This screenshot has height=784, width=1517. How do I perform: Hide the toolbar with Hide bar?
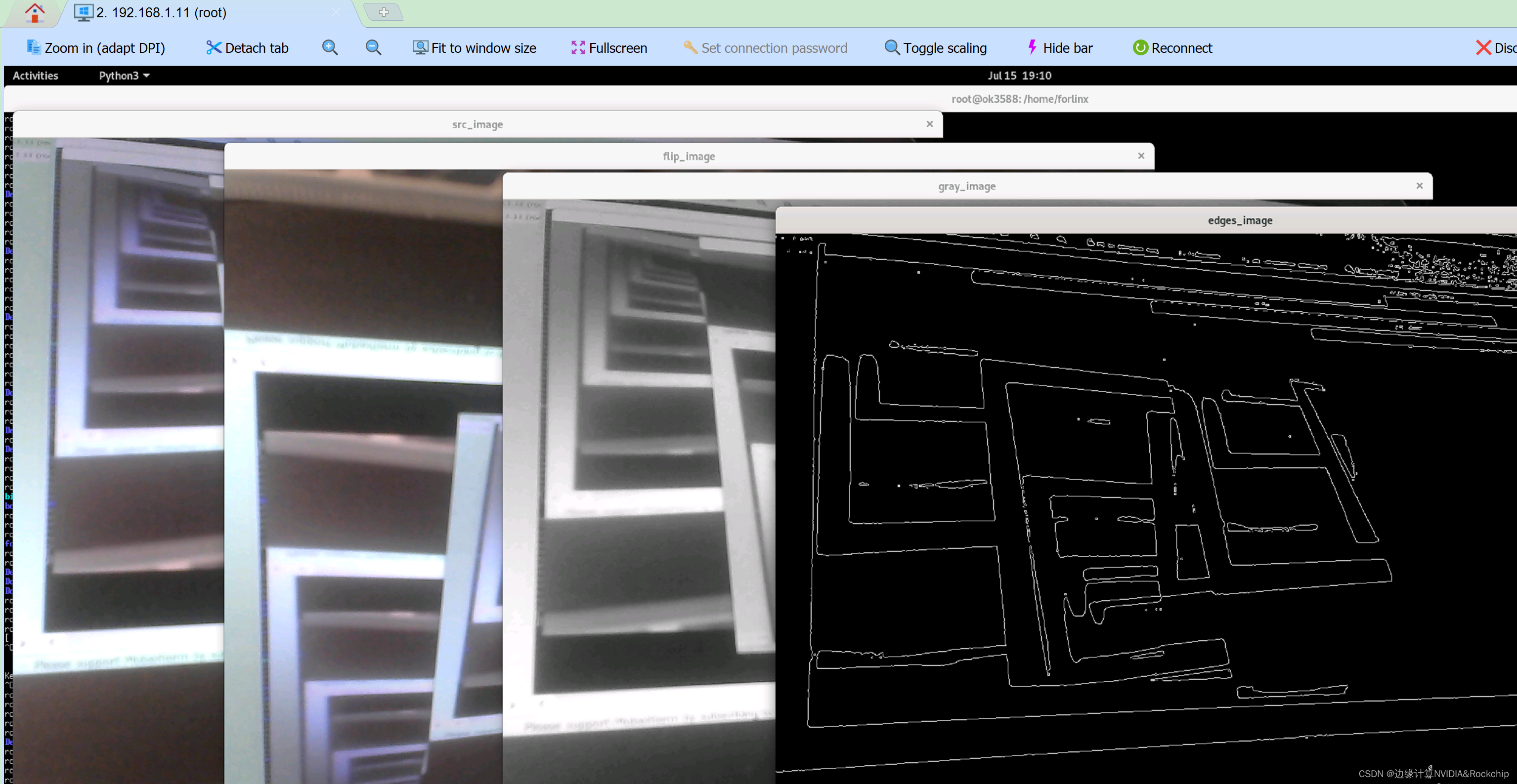pos(1059,48)
